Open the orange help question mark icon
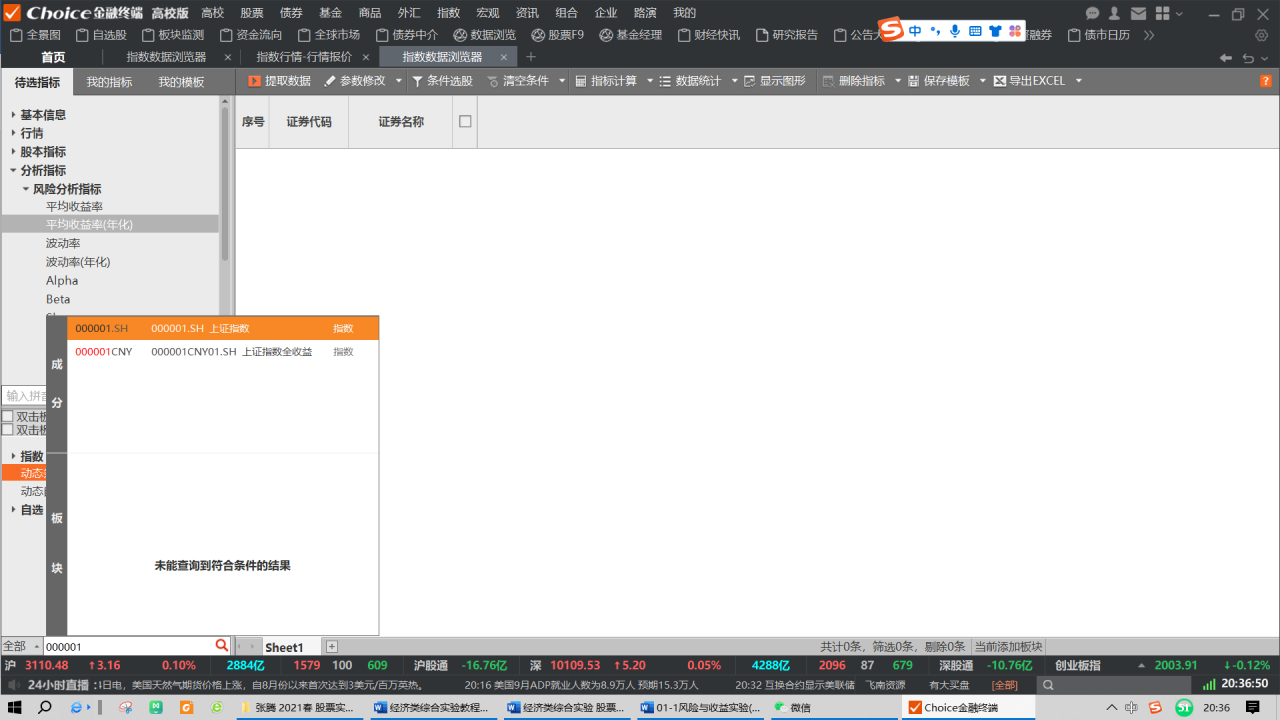The image size is (1280, 720). 1266,81
